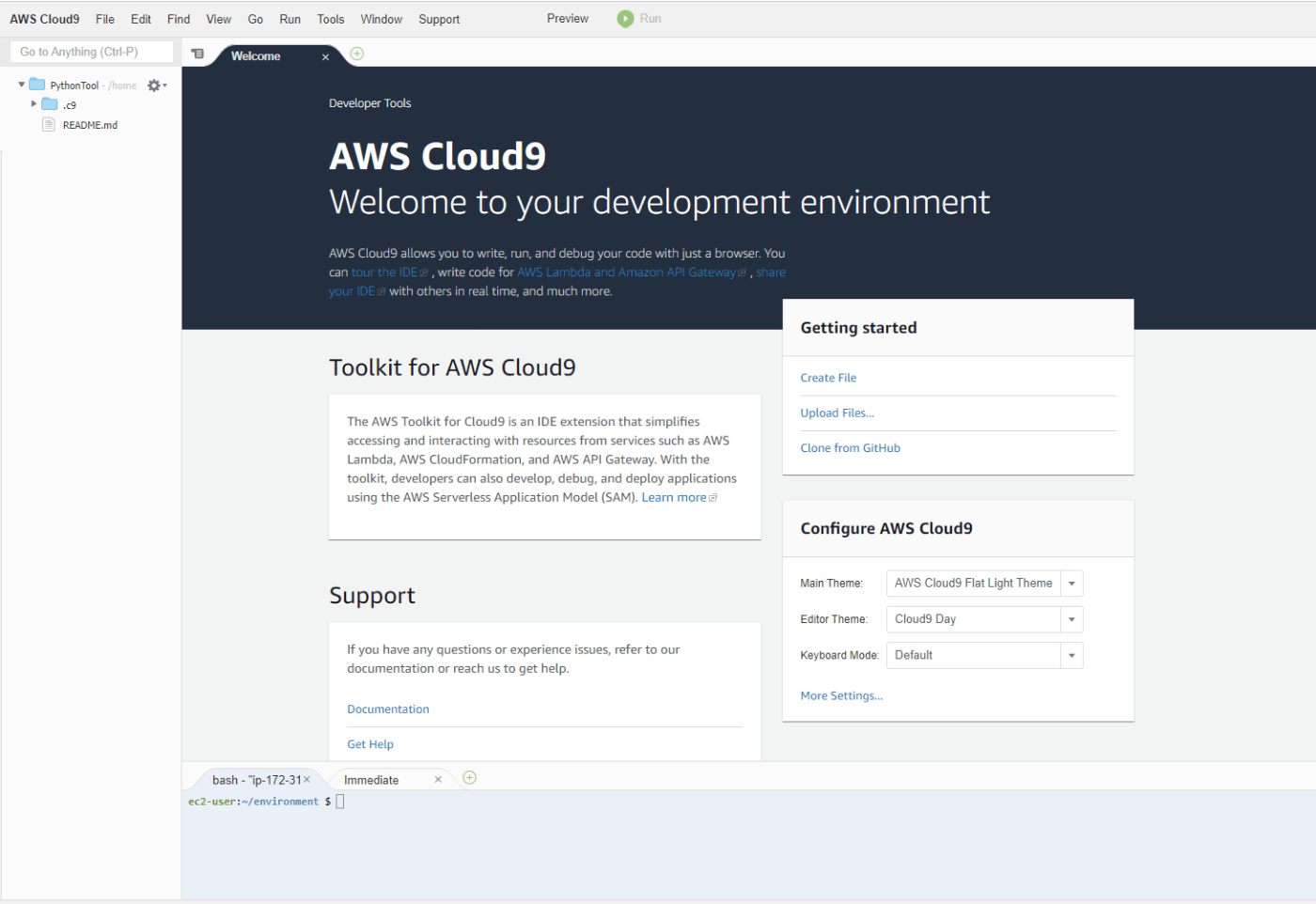The height and width of the screenshot is (904, 1316).
Task: Open More Settings... link
Action: pyautogui.click(x=841, y=696)
